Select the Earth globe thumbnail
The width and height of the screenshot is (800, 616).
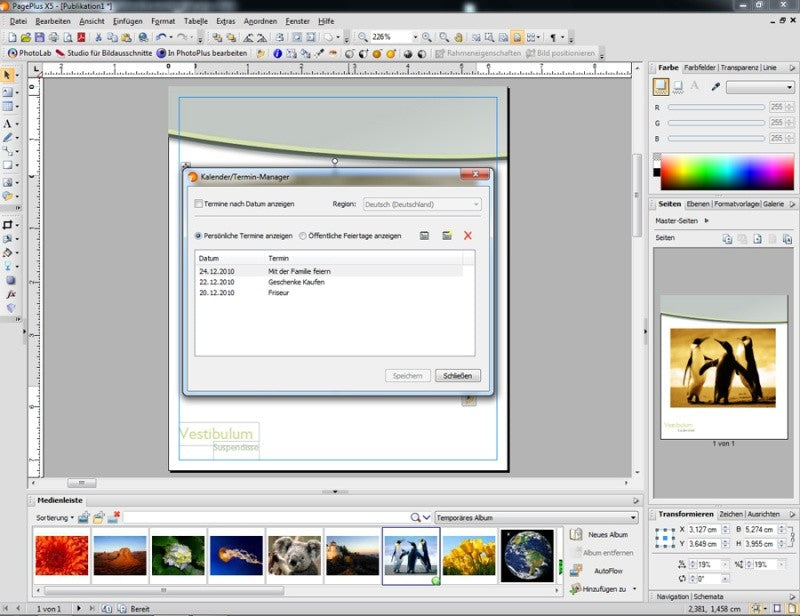click(527, 556)
